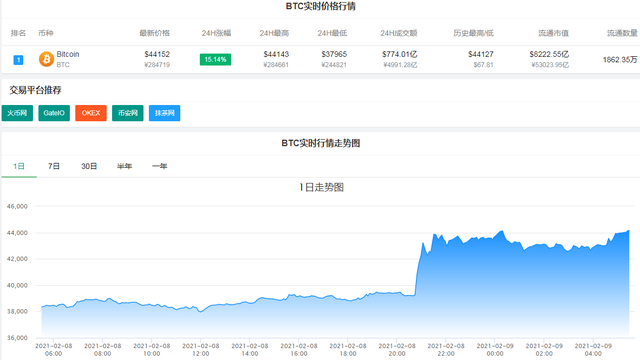The image size is (640, 360).
Task: Switch to the 半年 chart tab
Action: pos(124,166)
